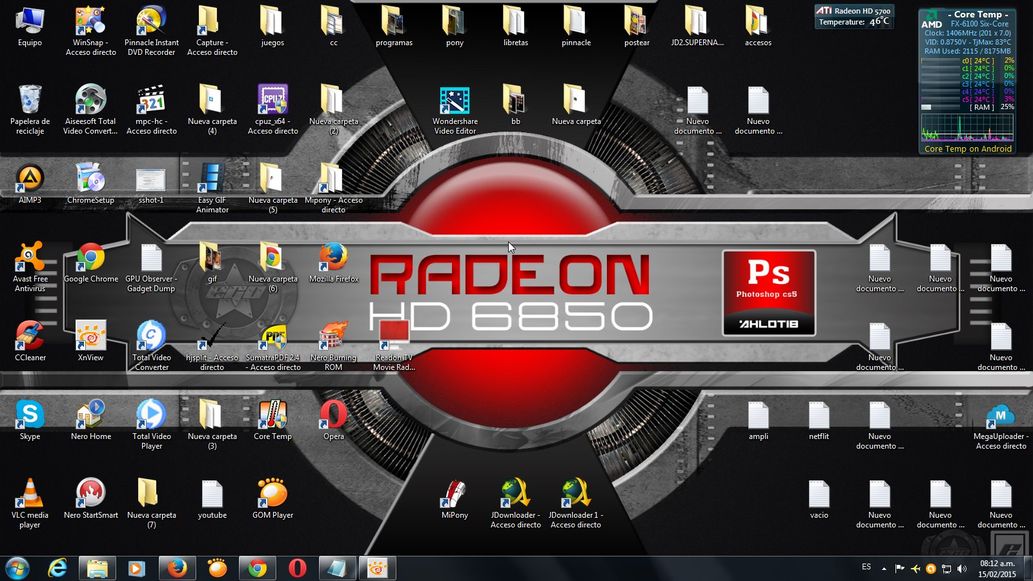Open the programas folder

(394, 21)
